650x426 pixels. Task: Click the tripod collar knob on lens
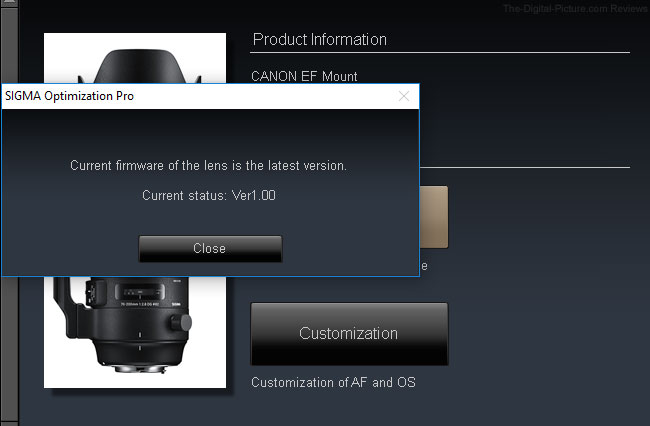181,322
